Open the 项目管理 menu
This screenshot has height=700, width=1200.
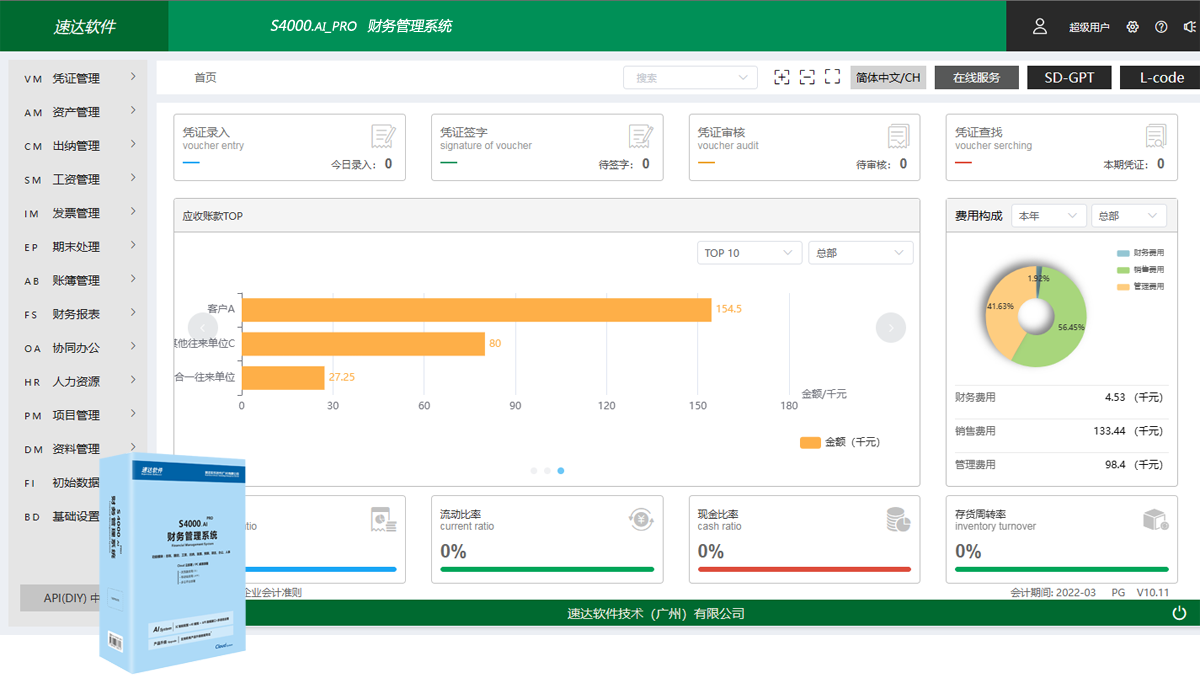point(78,415)
